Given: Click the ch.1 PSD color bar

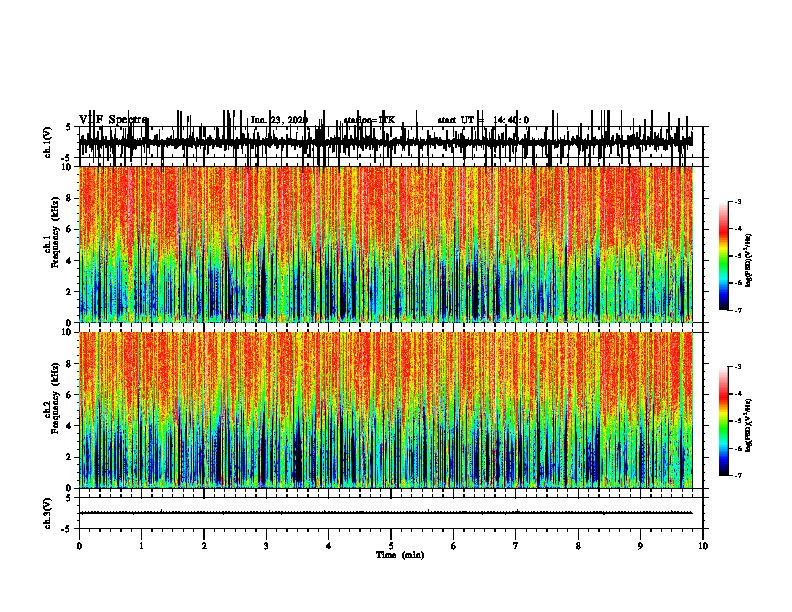Looking at the screenshot, I should pos(723,256).
